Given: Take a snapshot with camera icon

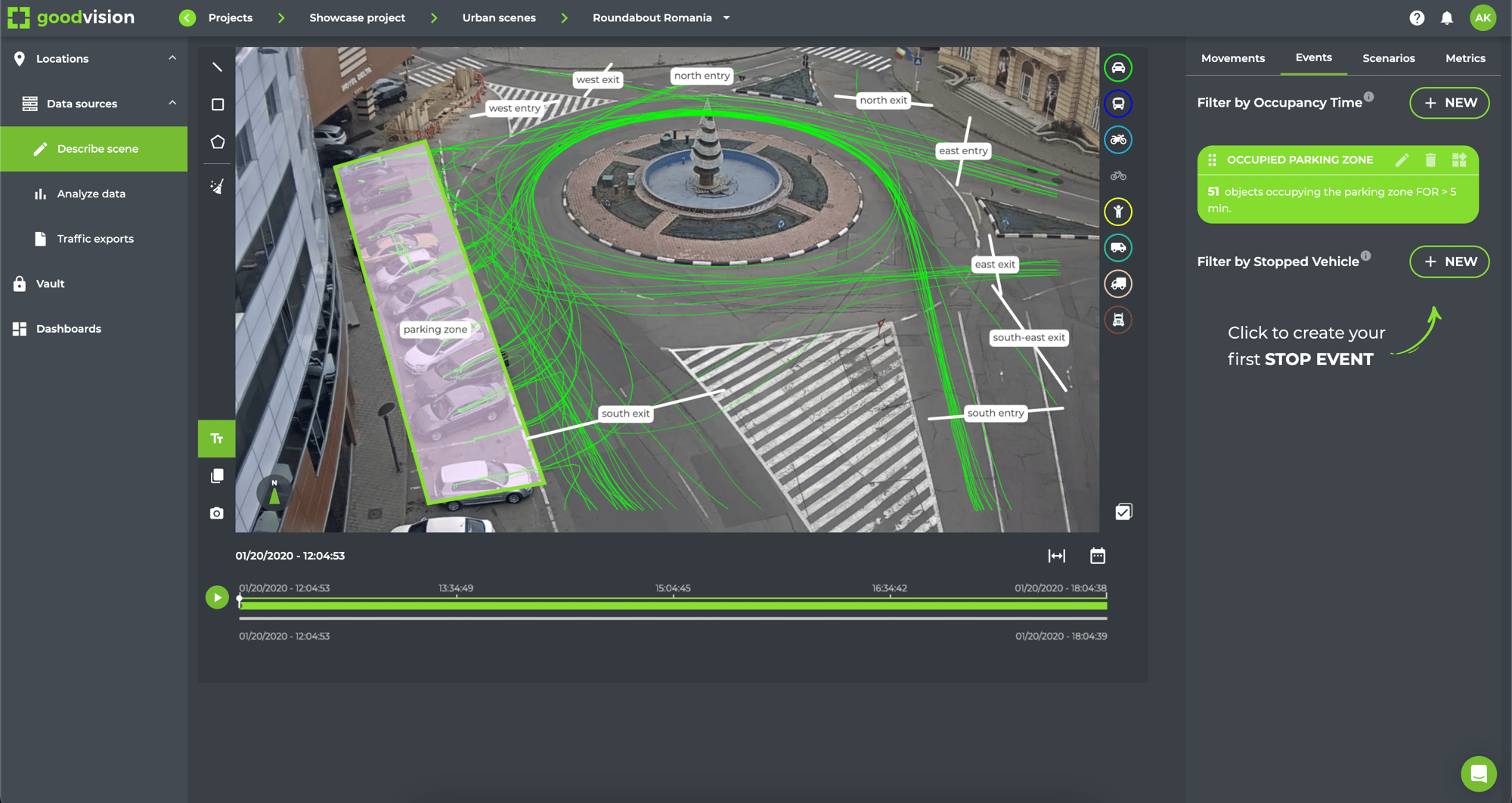Looking at the screenshot, I should [x=217, y=513].
